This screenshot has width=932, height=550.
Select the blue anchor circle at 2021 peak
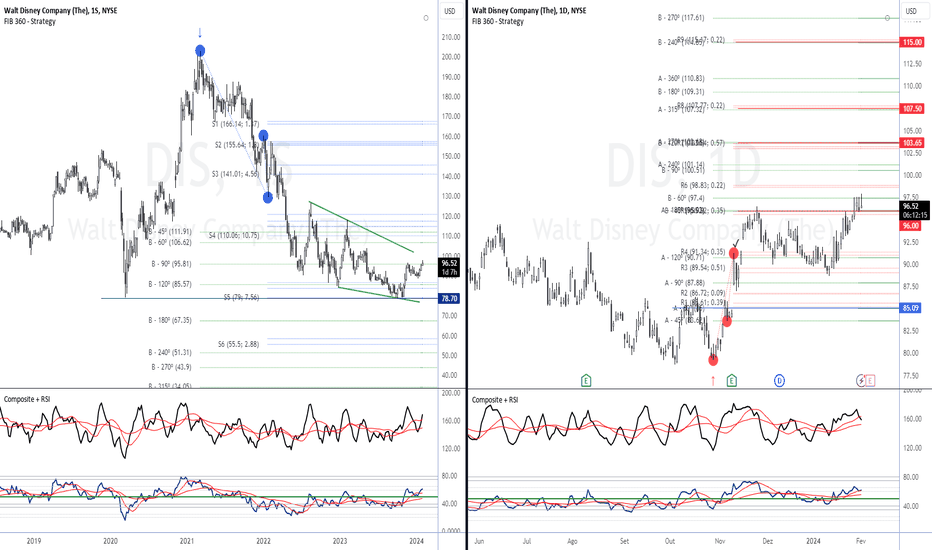pyautogui.click(x=200, y=50)
